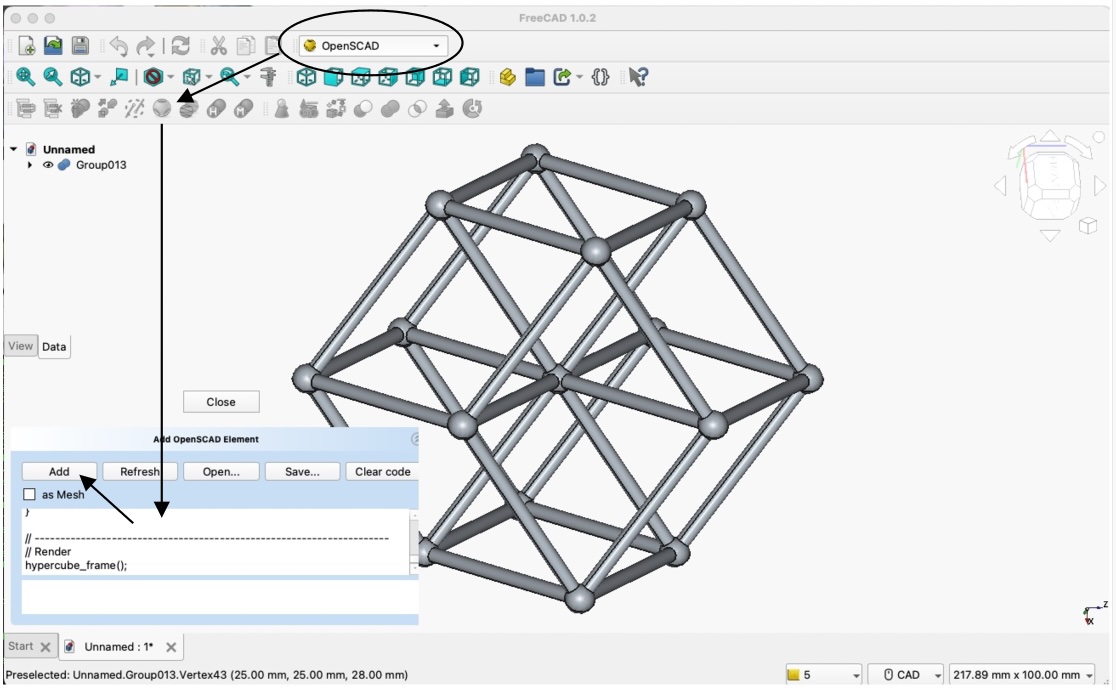
Task: Click the Cut scissors icon
Action: pos(218,46)
